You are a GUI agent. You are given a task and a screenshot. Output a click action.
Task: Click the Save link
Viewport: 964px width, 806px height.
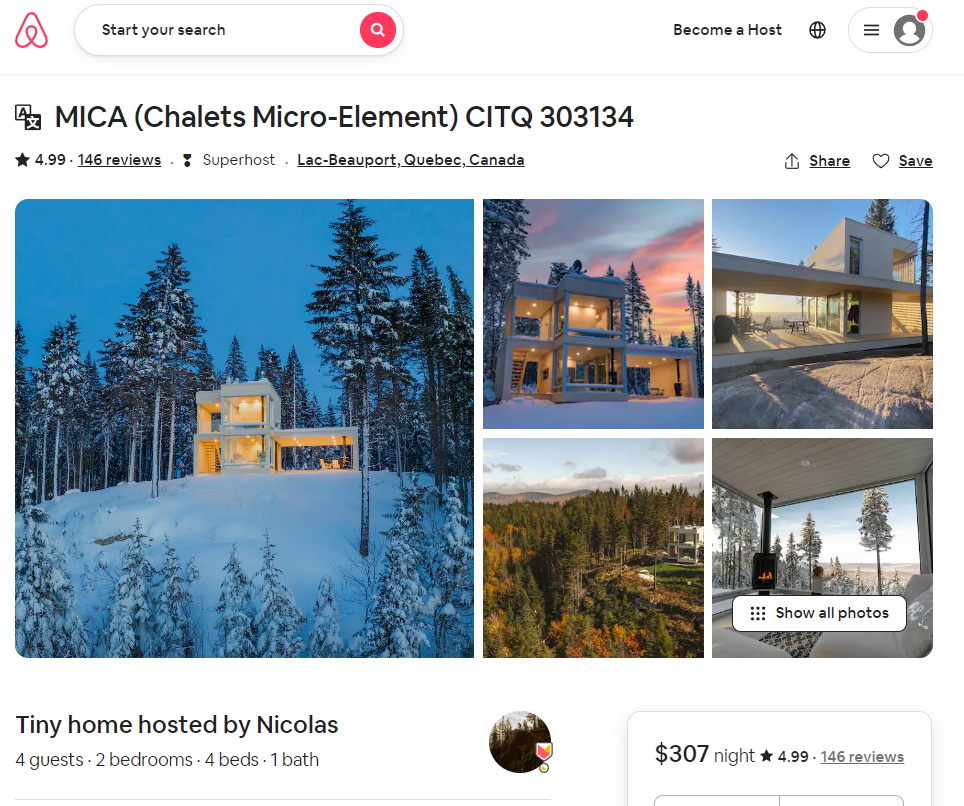coord(915,161)
